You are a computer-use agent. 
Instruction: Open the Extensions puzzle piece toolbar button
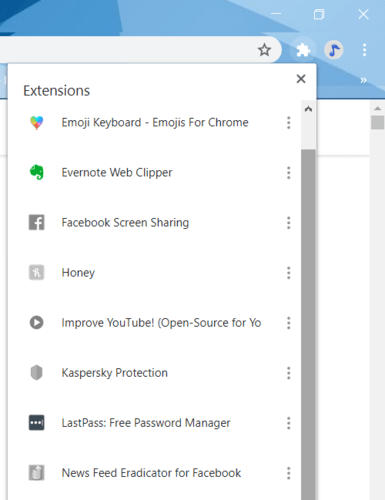pos(303,50)
